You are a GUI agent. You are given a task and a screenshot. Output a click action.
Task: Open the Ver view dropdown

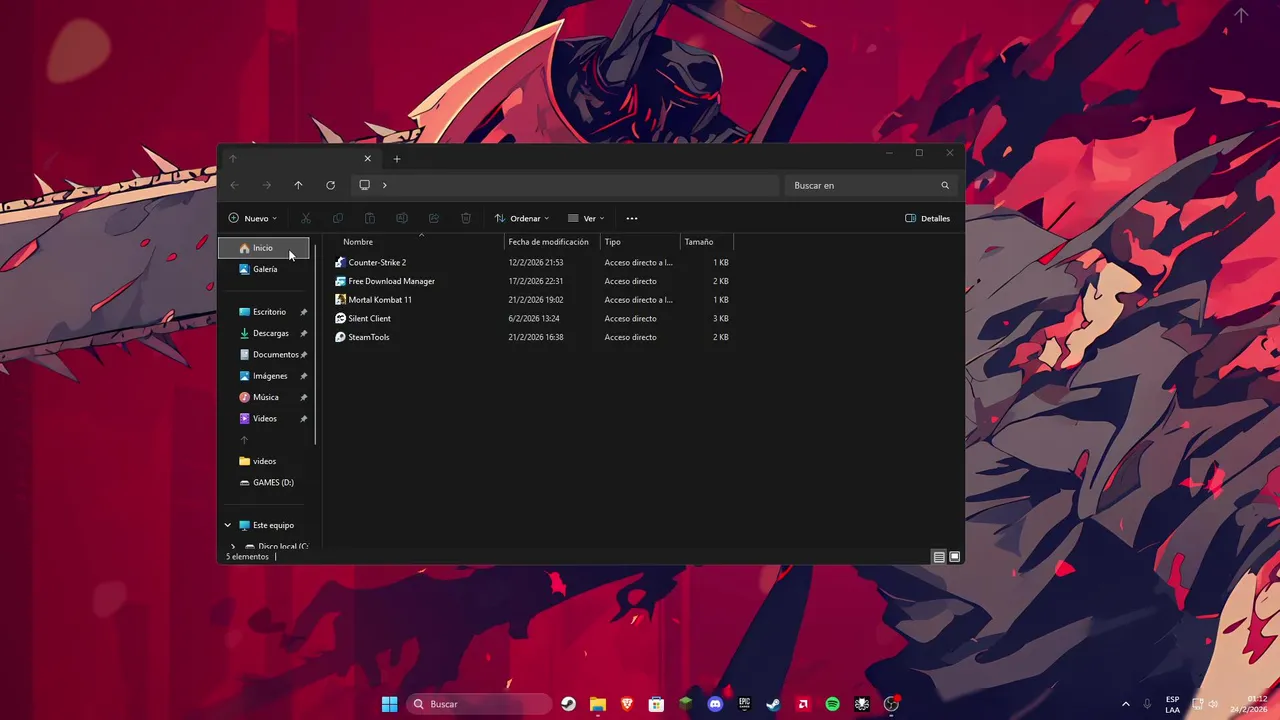[586, 218]
